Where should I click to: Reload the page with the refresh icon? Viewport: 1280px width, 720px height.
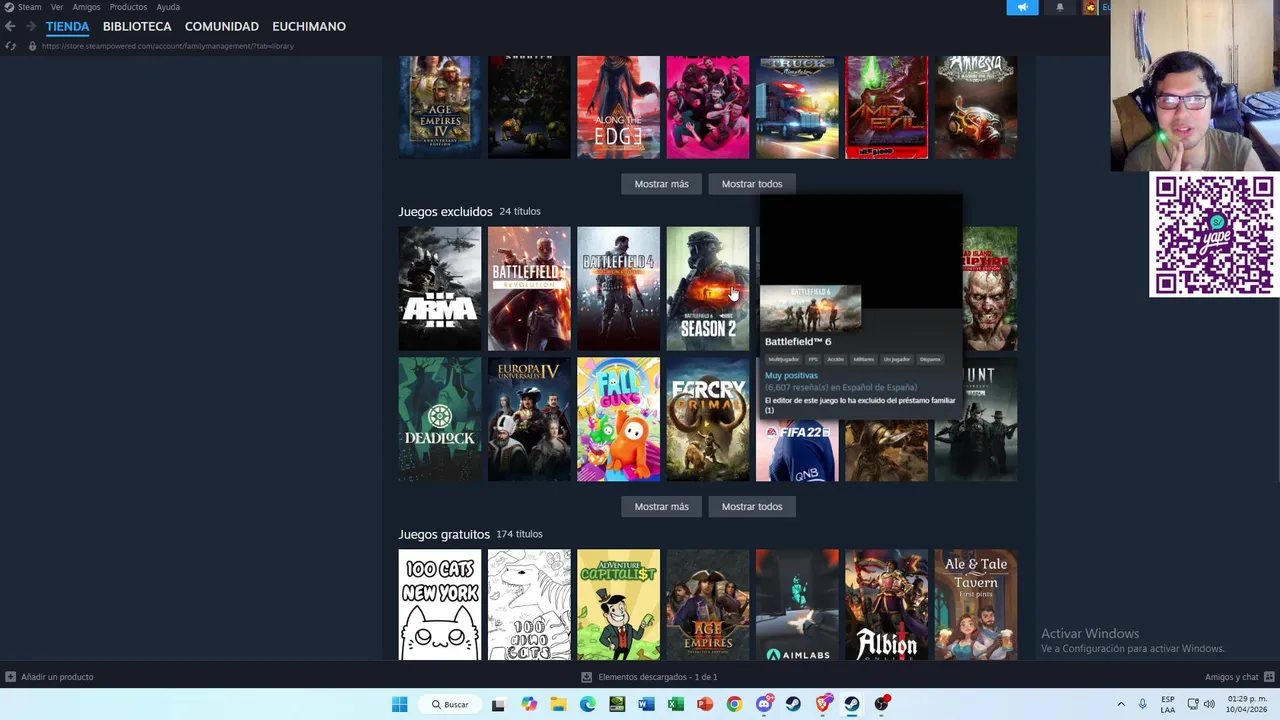tap(10, 46)
